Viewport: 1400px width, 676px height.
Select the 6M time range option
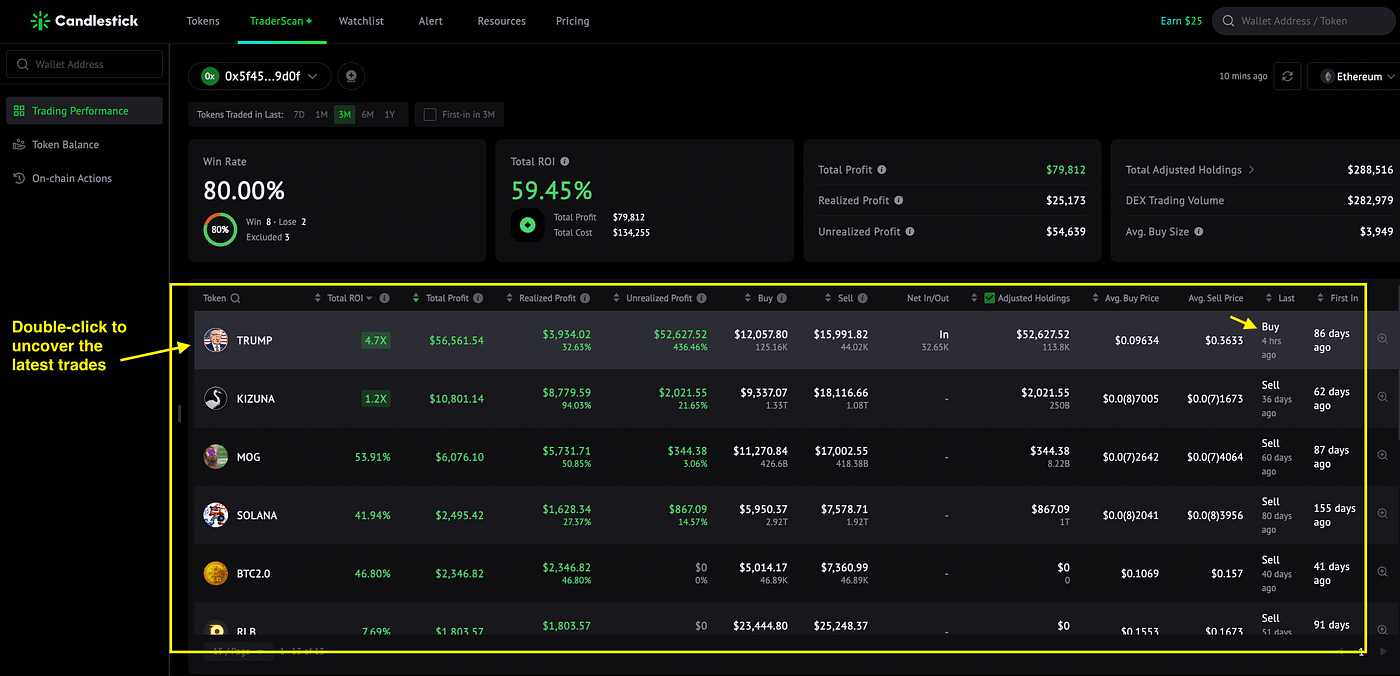367,115
